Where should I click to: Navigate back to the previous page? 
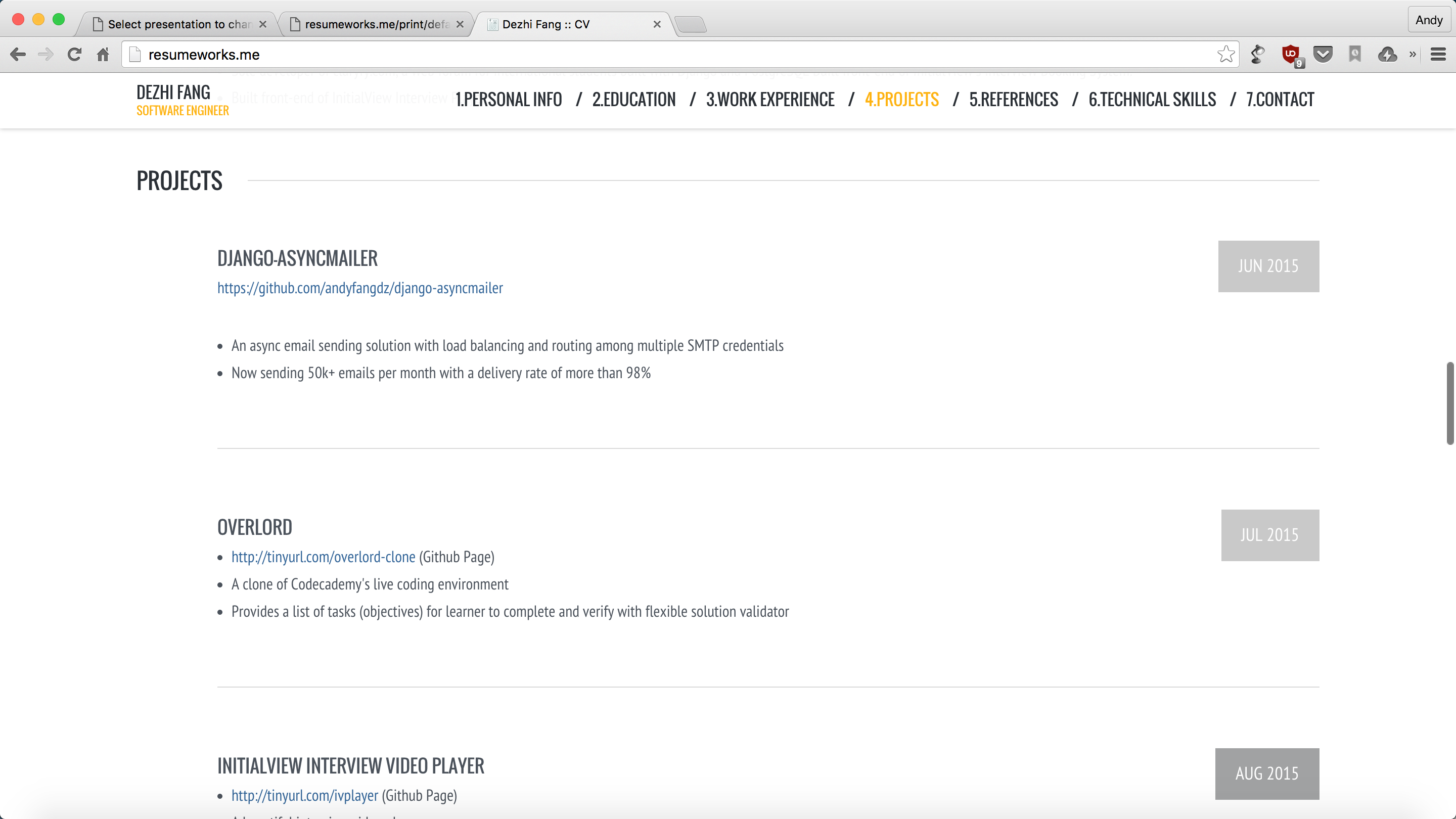pos(18,54)
